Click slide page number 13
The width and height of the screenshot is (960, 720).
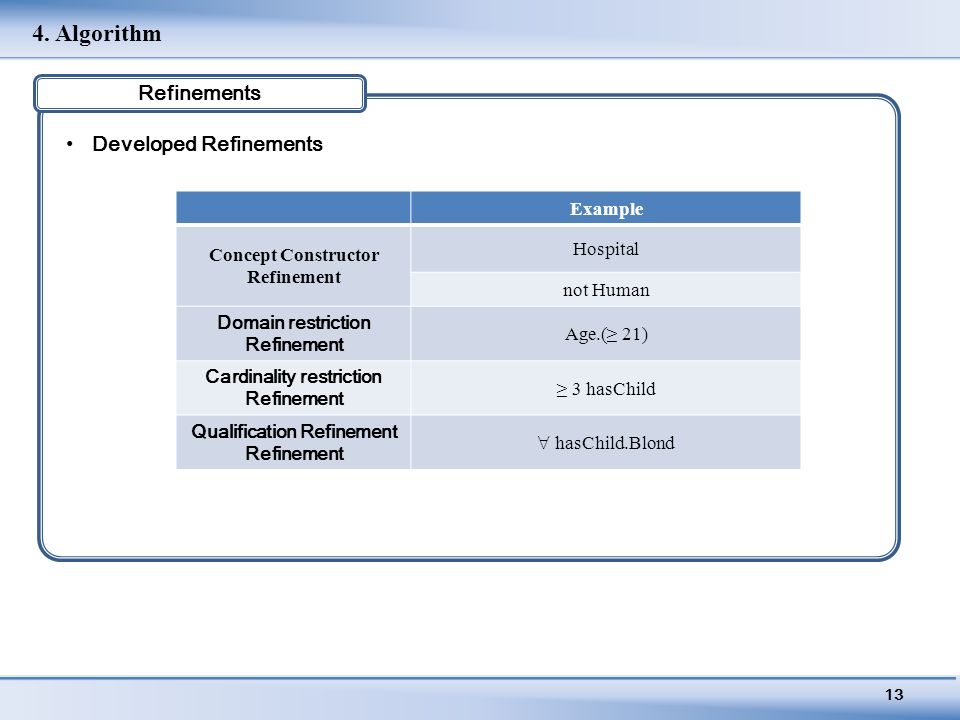[894, 694]
